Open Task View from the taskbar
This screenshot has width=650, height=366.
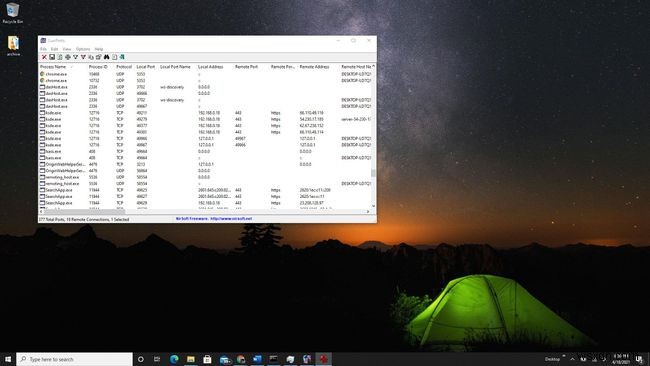[x=157, y=359]
